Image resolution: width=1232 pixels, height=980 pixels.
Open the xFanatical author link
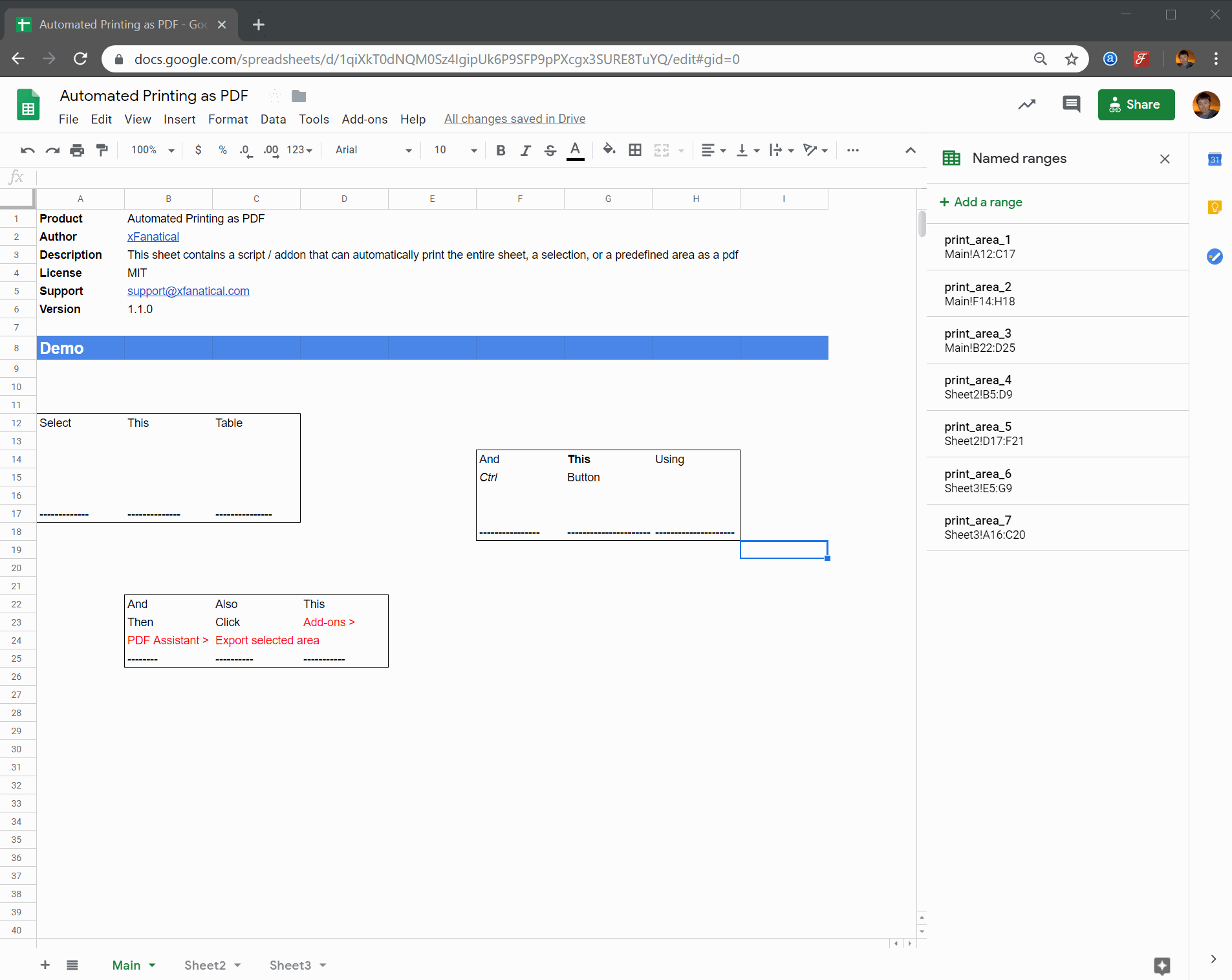[153, 237]
